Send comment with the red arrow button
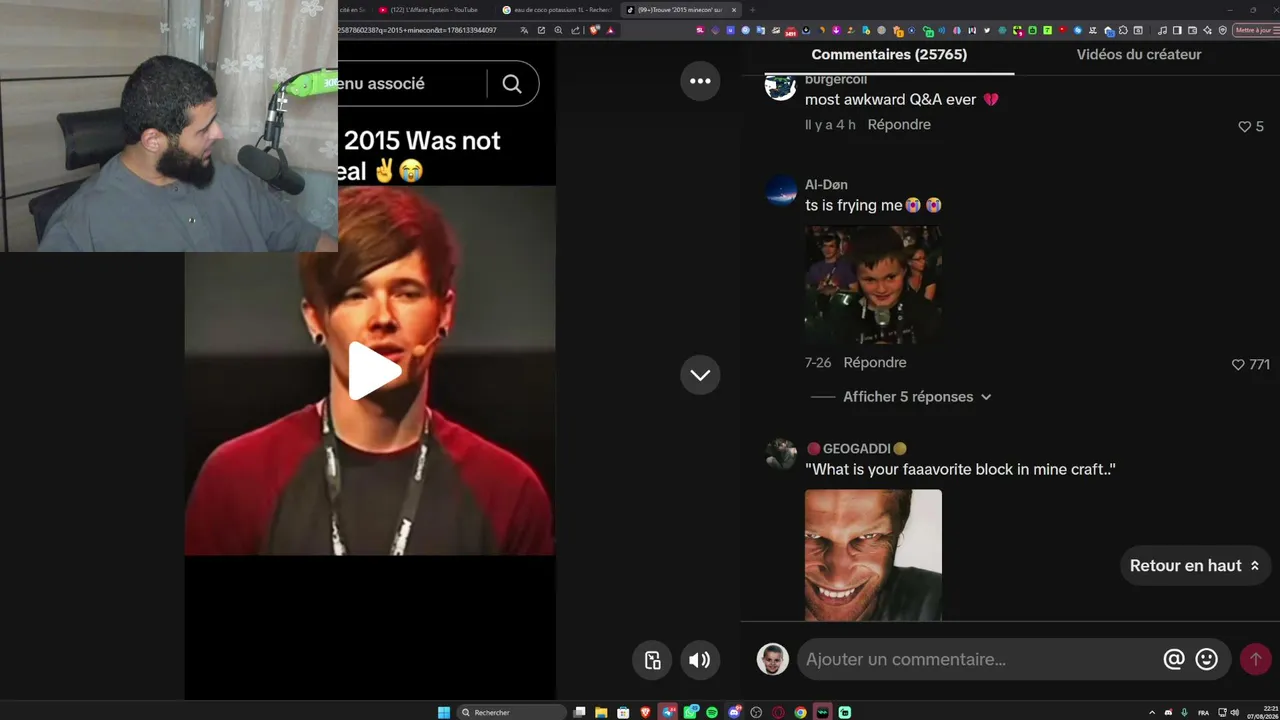Image resolution: width=1280 pixels, height=720 pixels. coord(1256,660)
